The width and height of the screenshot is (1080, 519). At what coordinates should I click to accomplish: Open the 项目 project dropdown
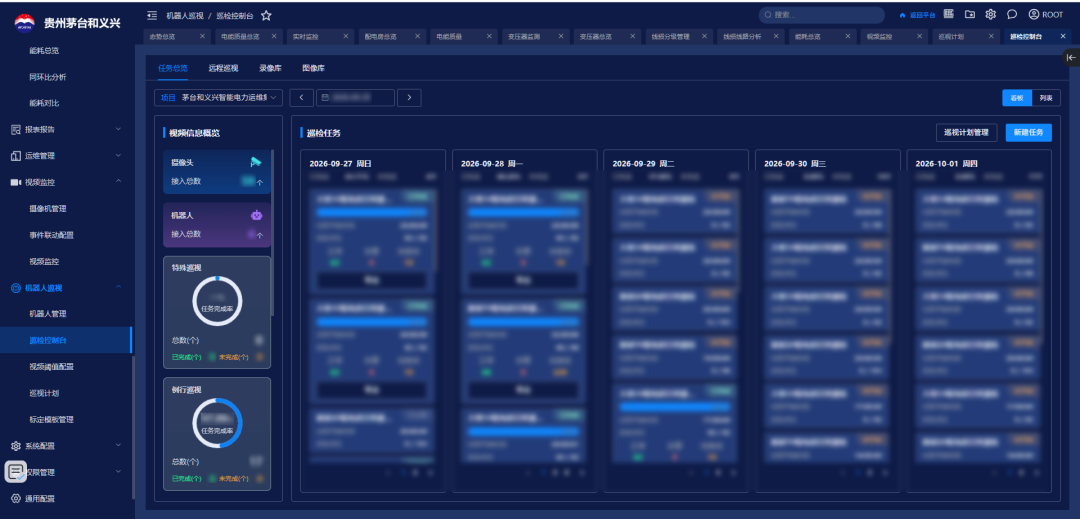(218, 98)
